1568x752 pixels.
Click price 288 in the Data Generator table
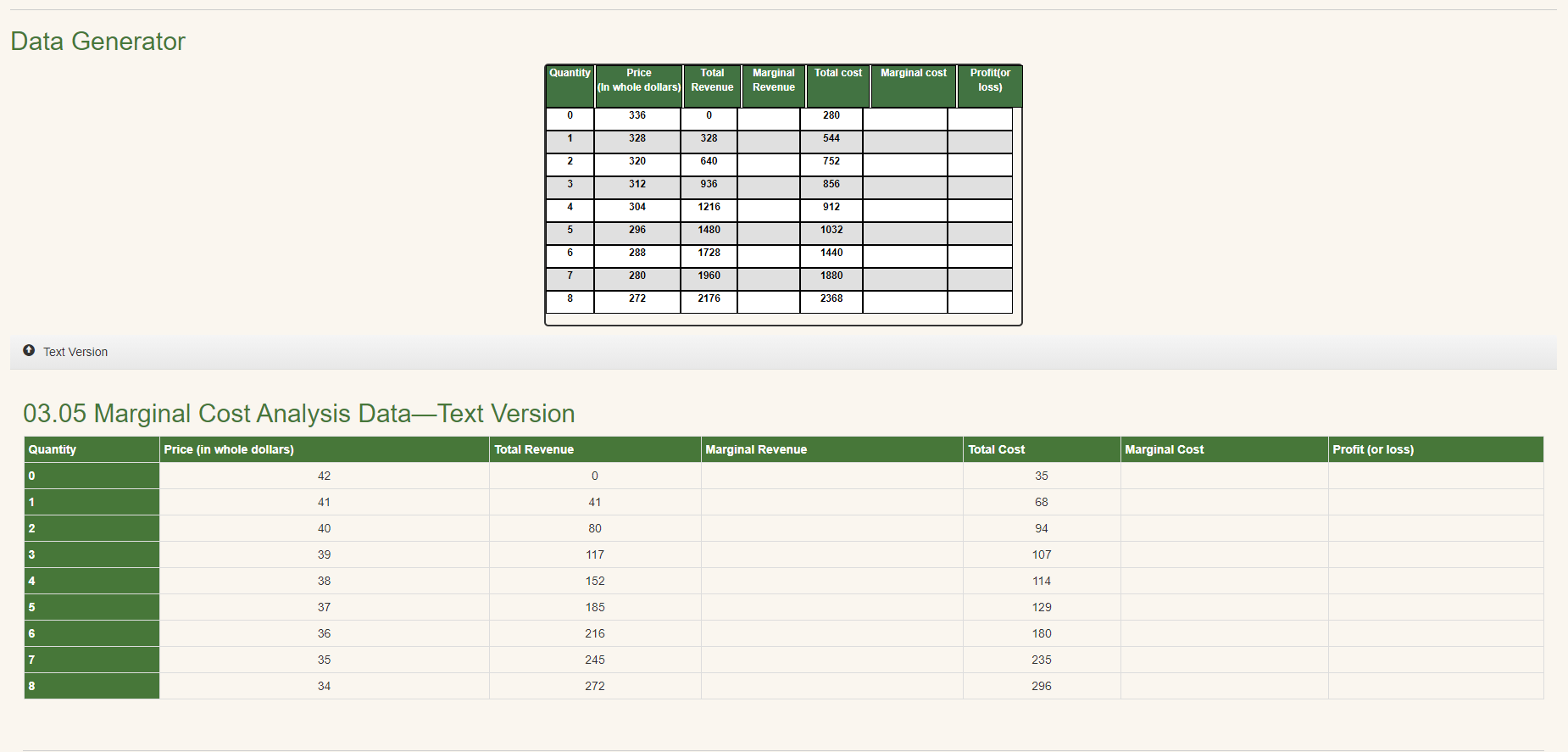pyautogui.click(x=637, y=253)
